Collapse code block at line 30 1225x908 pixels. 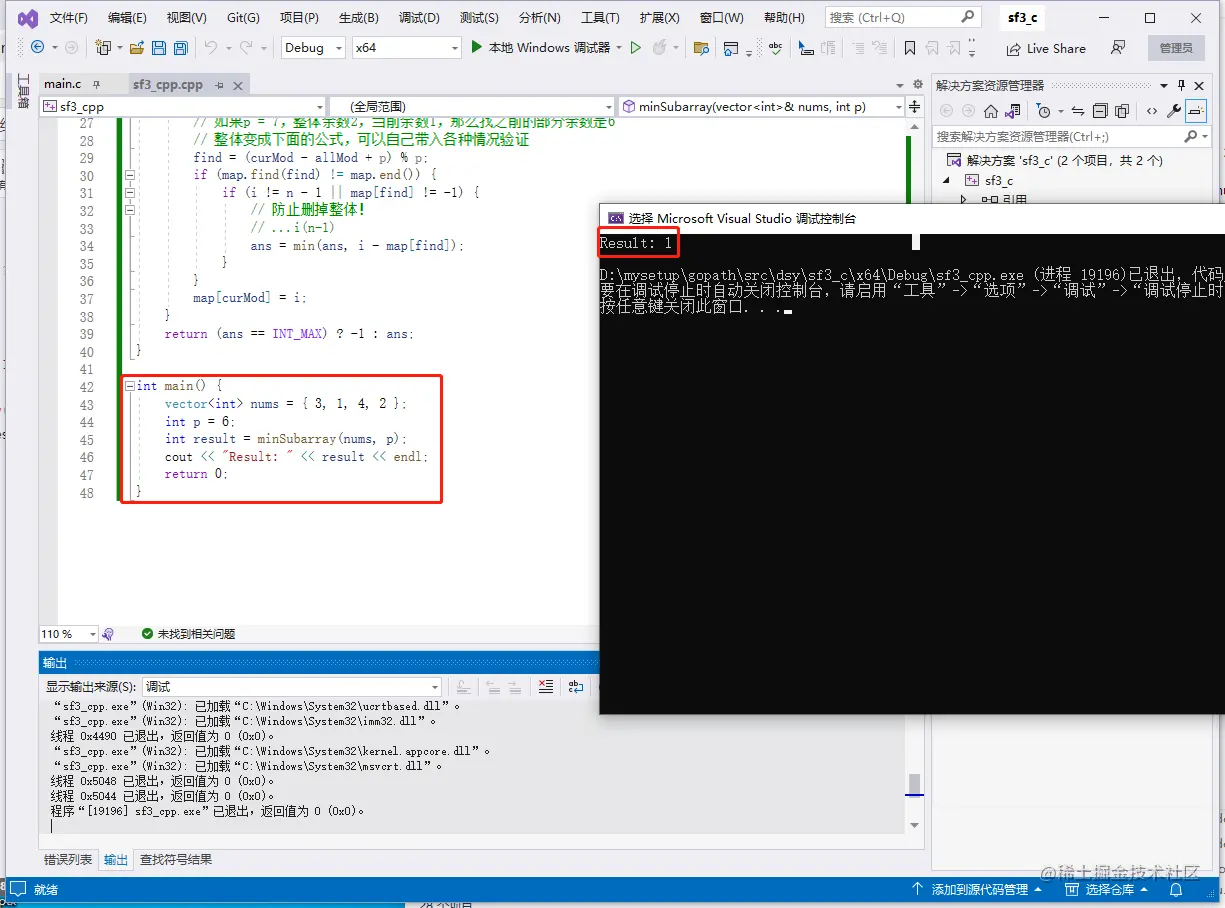tap(130, 175)
